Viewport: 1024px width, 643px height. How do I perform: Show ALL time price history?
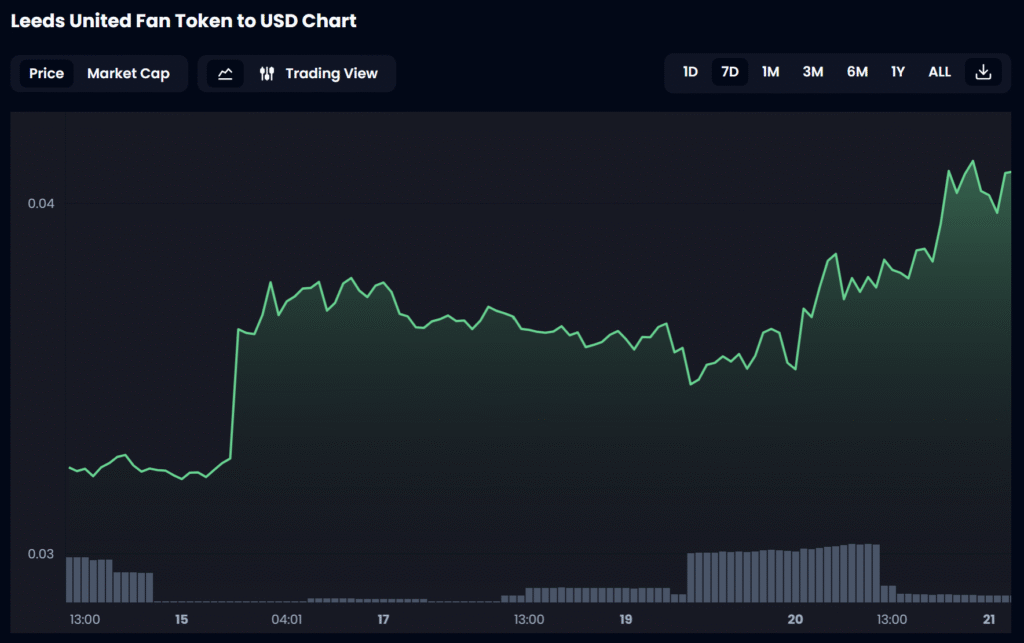coord(939,72)
